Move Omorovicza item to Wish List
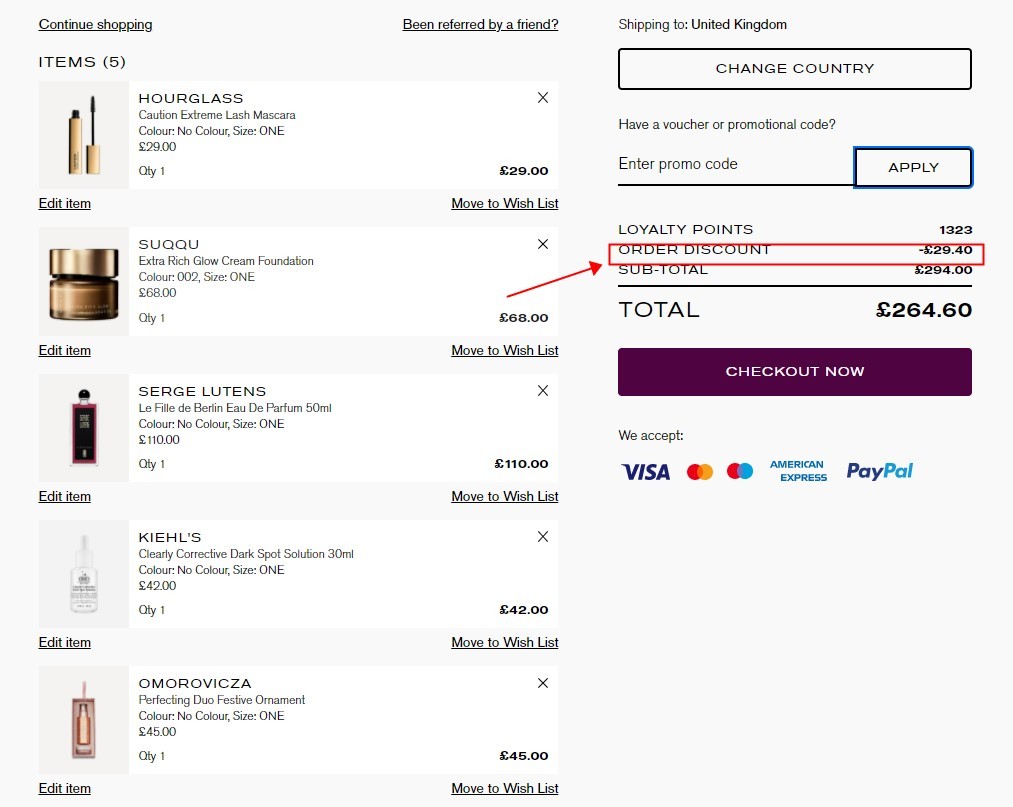 pos(505,788)
